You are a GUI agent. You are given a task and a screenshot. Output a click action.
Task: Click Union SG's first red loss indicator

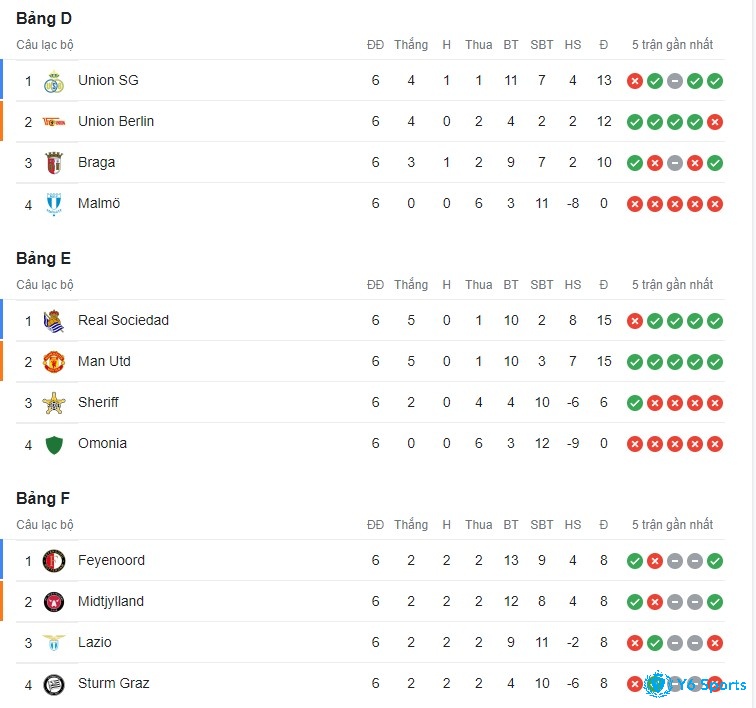pyautogui.click(x=635, y=81)
